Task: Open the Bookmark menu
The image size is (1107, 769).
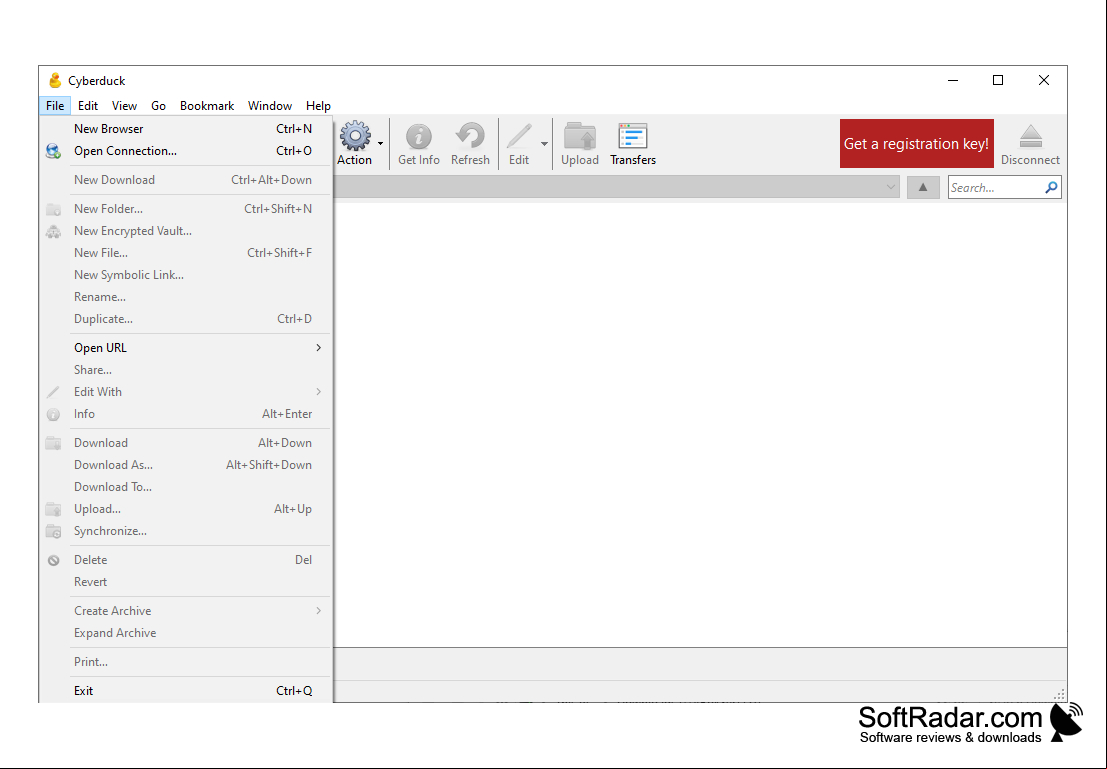Action: [x=207, y=105]
